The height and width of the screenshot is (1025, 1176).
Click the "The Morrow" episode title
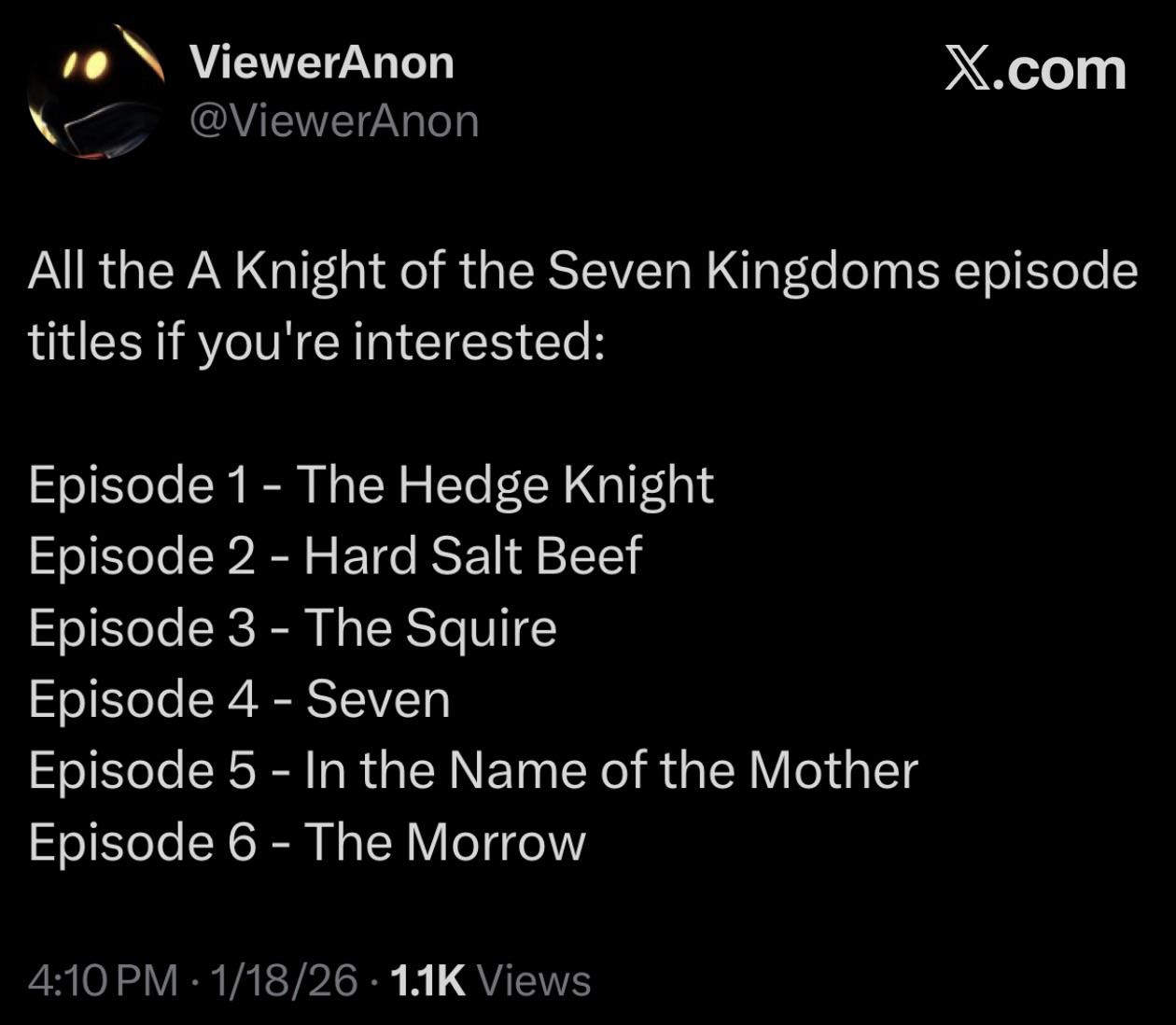[x=444, y=841]
